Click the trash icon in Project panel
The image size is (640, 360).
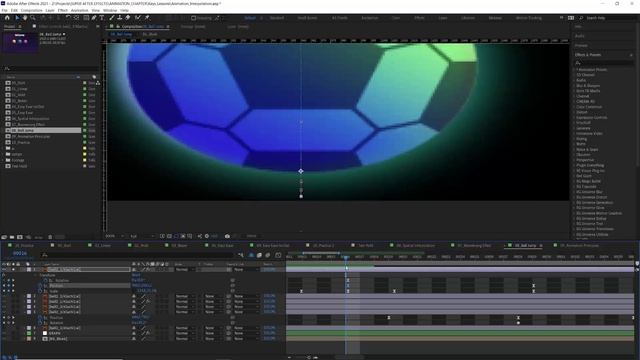[x=50, y=237]
